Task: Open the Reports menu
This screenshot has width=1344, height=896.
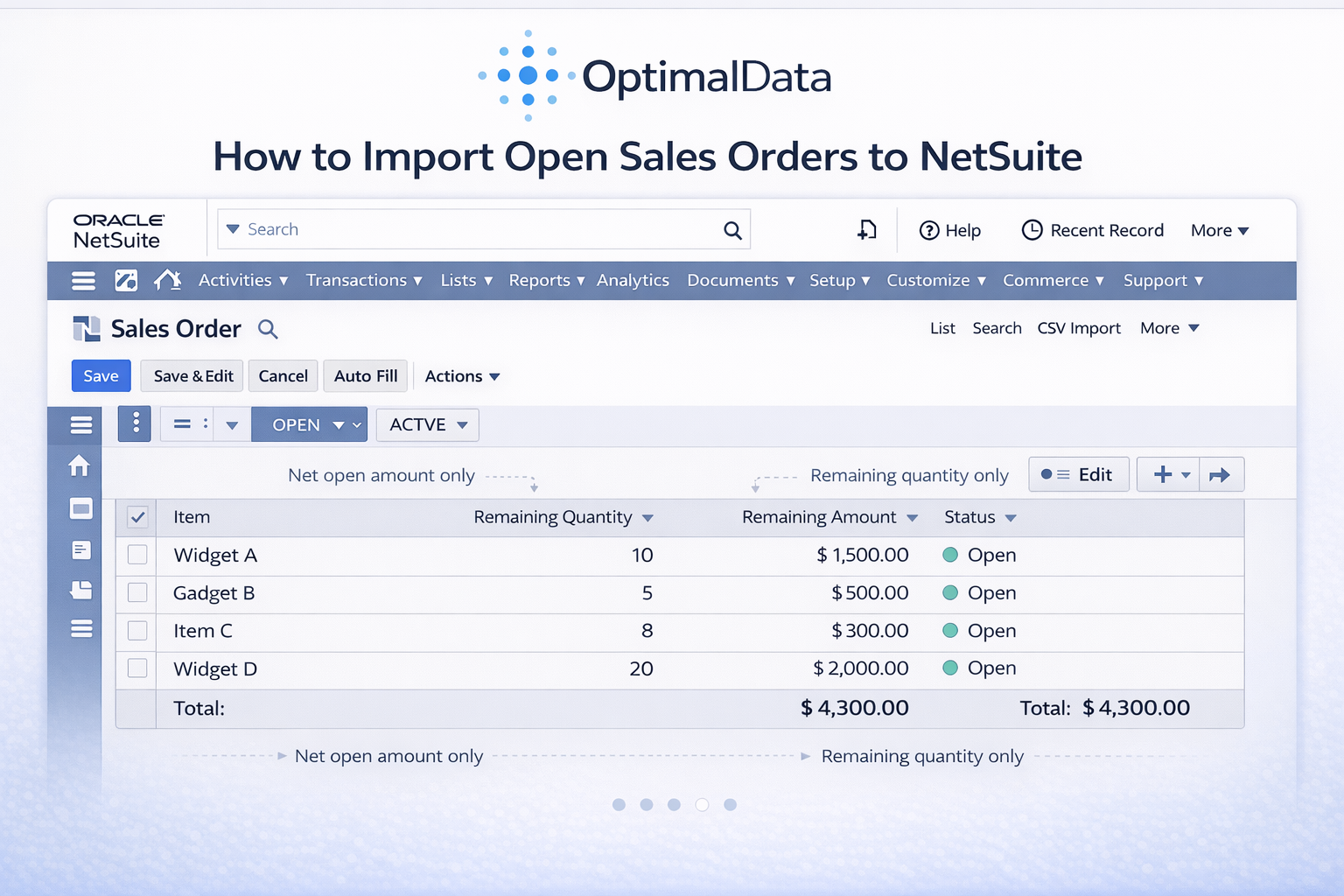Action: [546, 280]
